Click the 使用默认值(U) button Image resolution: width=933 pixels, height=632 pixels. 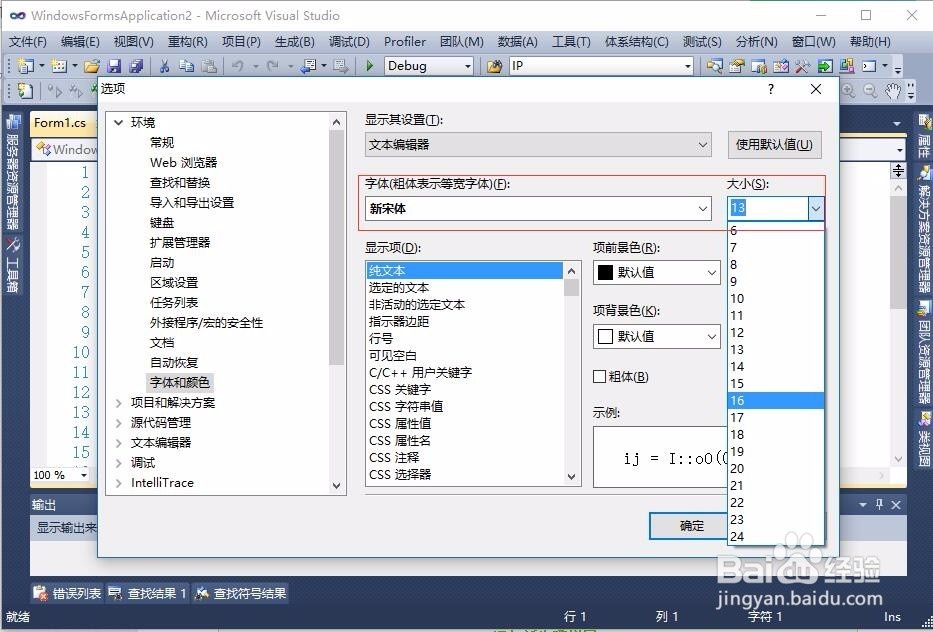[774, 145]
